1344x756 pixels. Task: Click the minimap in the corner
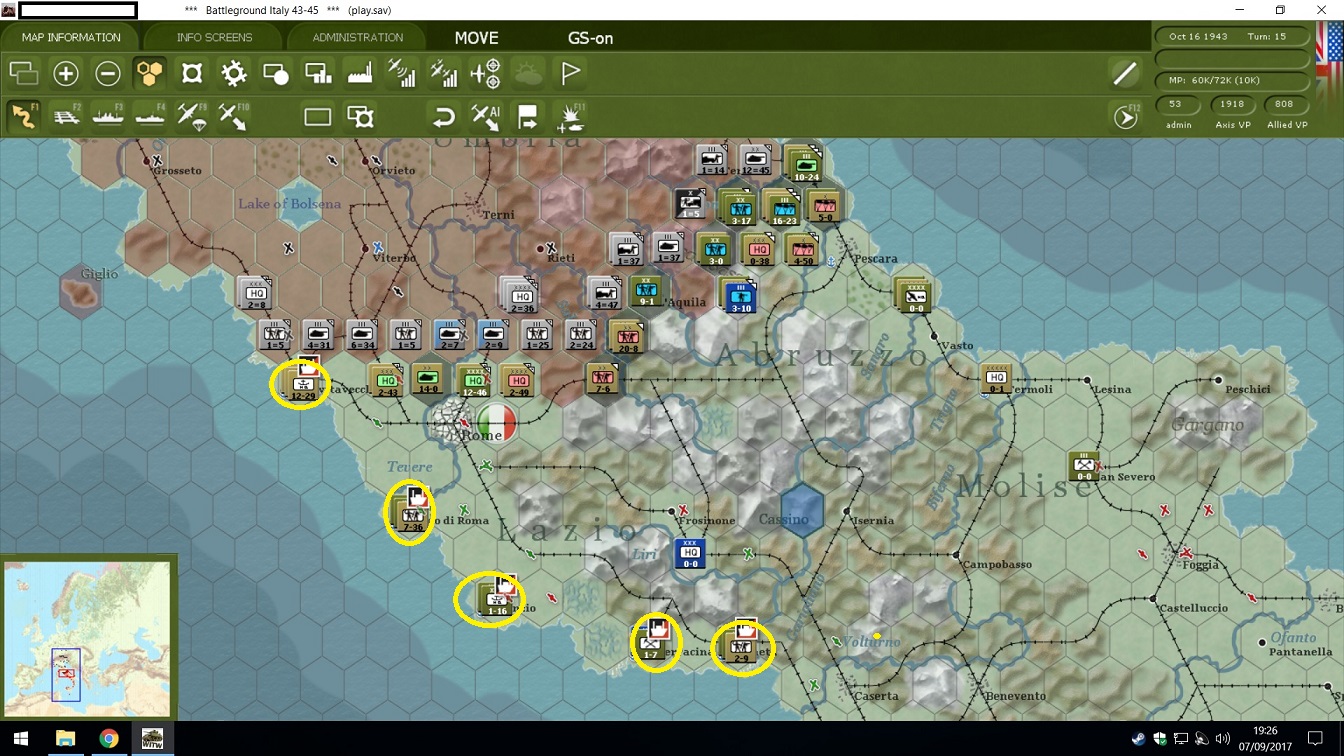tap(87, 638)
